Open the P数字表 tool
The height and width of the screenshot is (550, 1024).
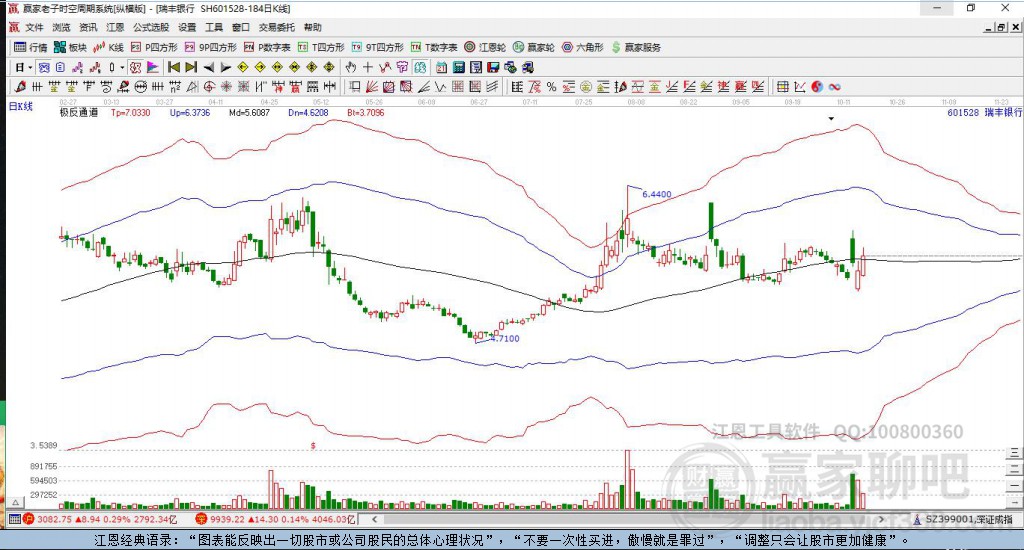click(x=267, y=47)
